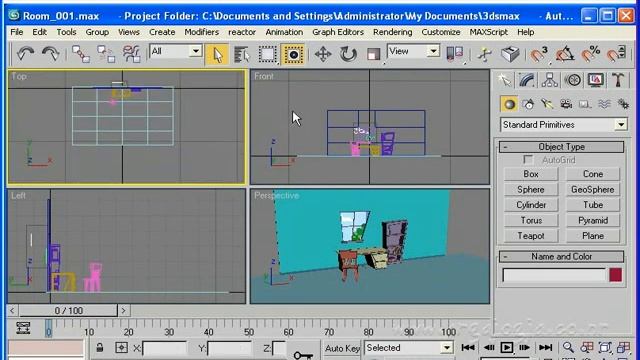Toggle Window/Crossing selection mode

[x=293, y=54]
